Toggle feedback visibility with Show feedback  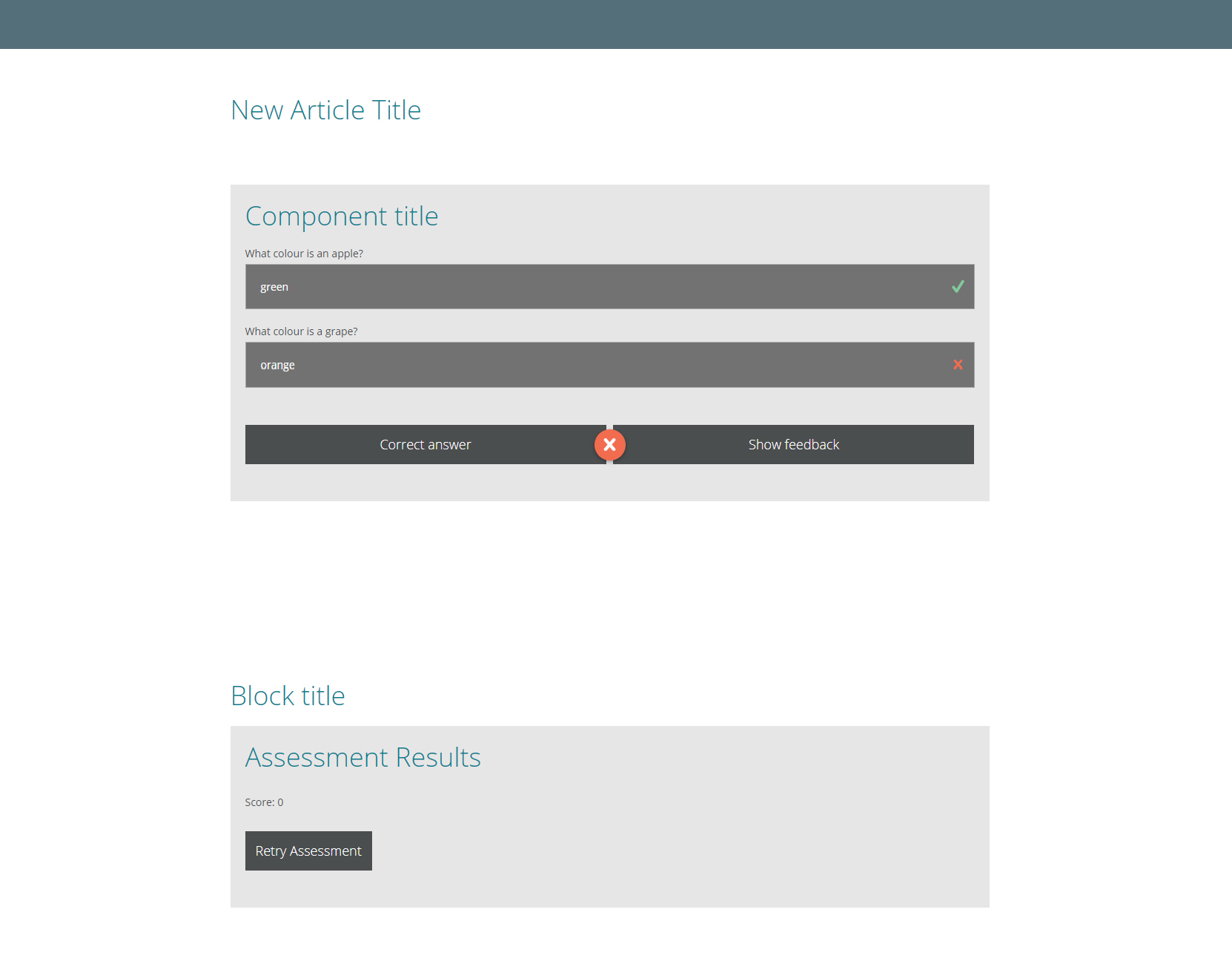pyautogui.click(x=793, y=444)
